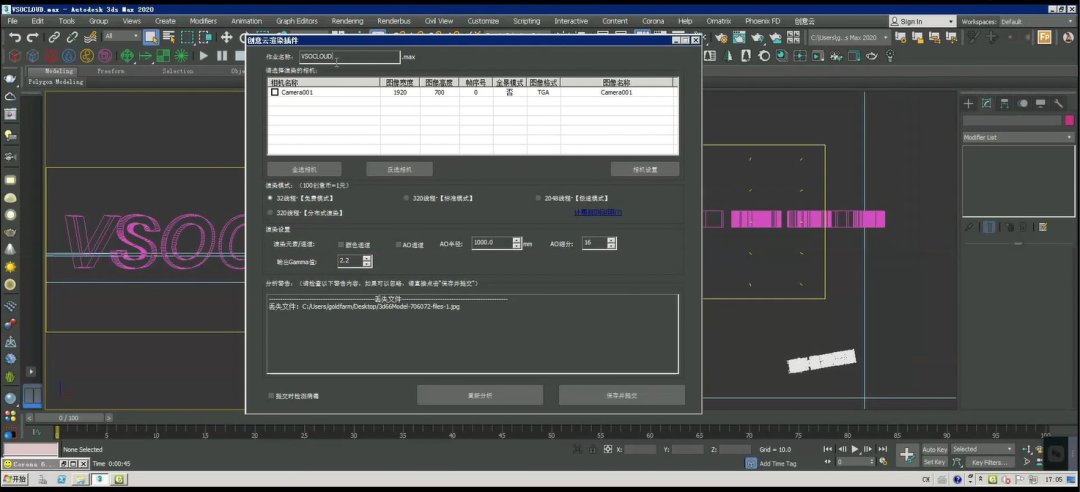Click the large Set Keys plus icon
The image size is (1080, 492).
906,455
